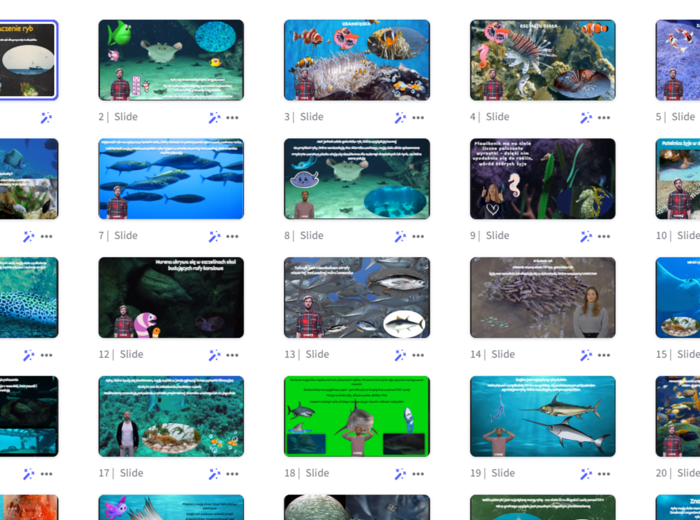Click the magic wand icon under slide 3
700x520 pixels.
click(400, 117)
